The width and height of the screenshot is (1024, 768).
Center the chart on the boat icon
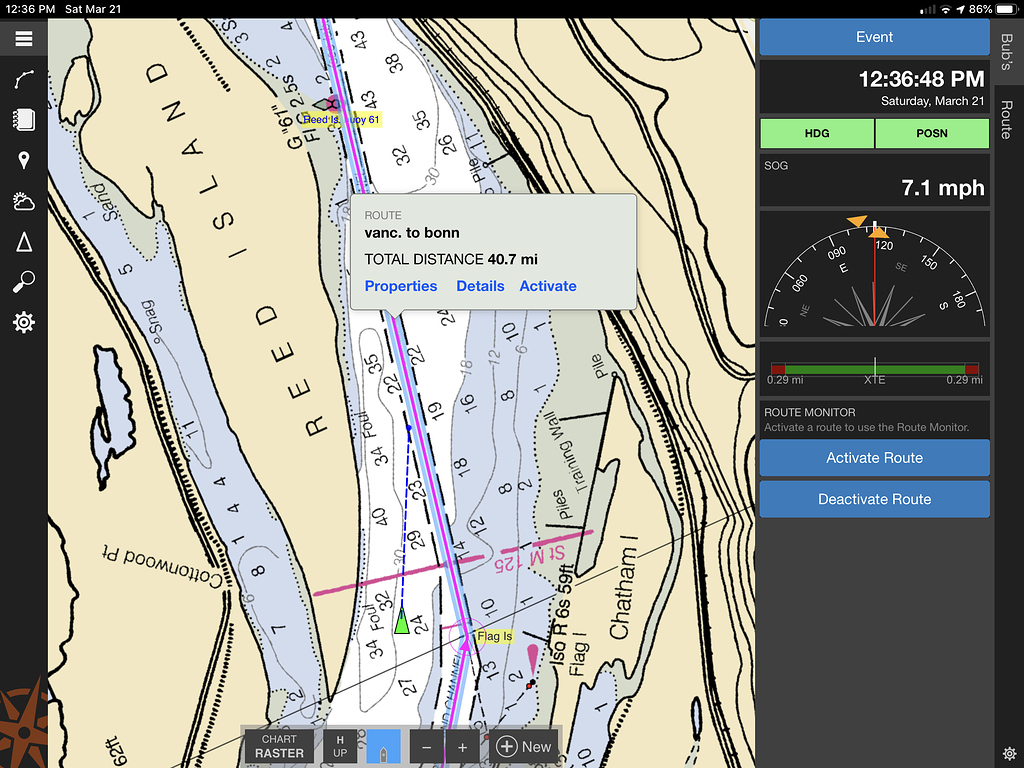(x=383, y=746)
